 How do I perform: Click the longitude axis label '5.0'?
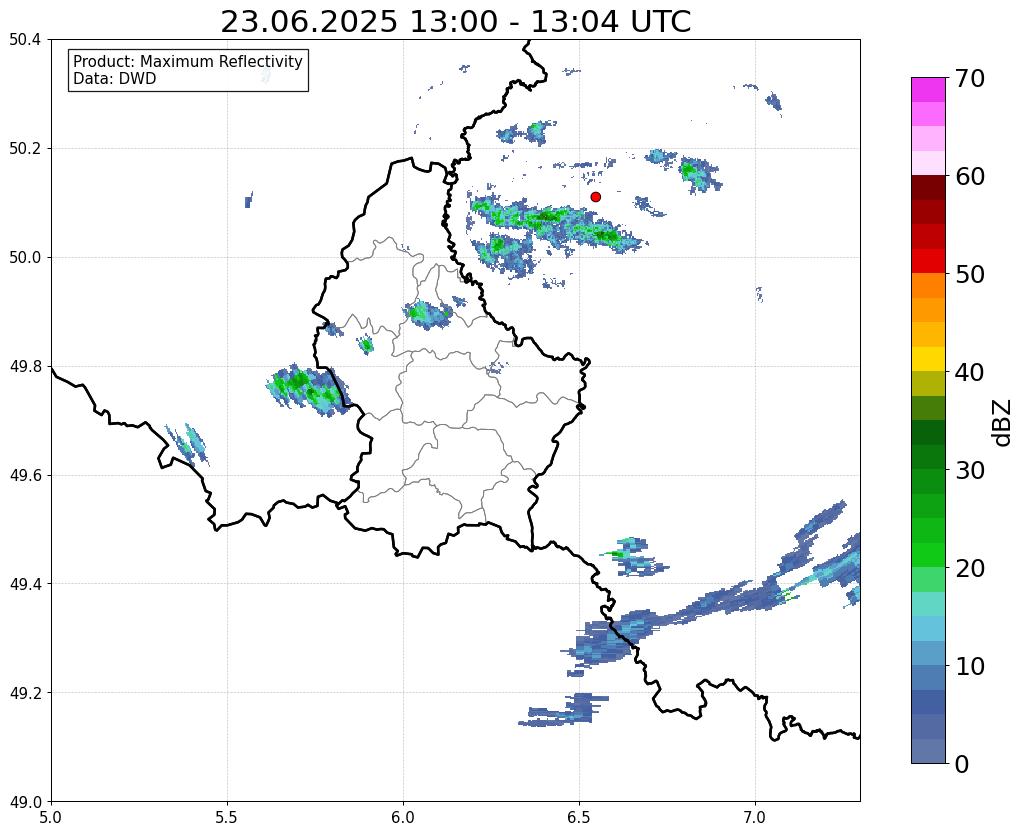tap(51, 818)
